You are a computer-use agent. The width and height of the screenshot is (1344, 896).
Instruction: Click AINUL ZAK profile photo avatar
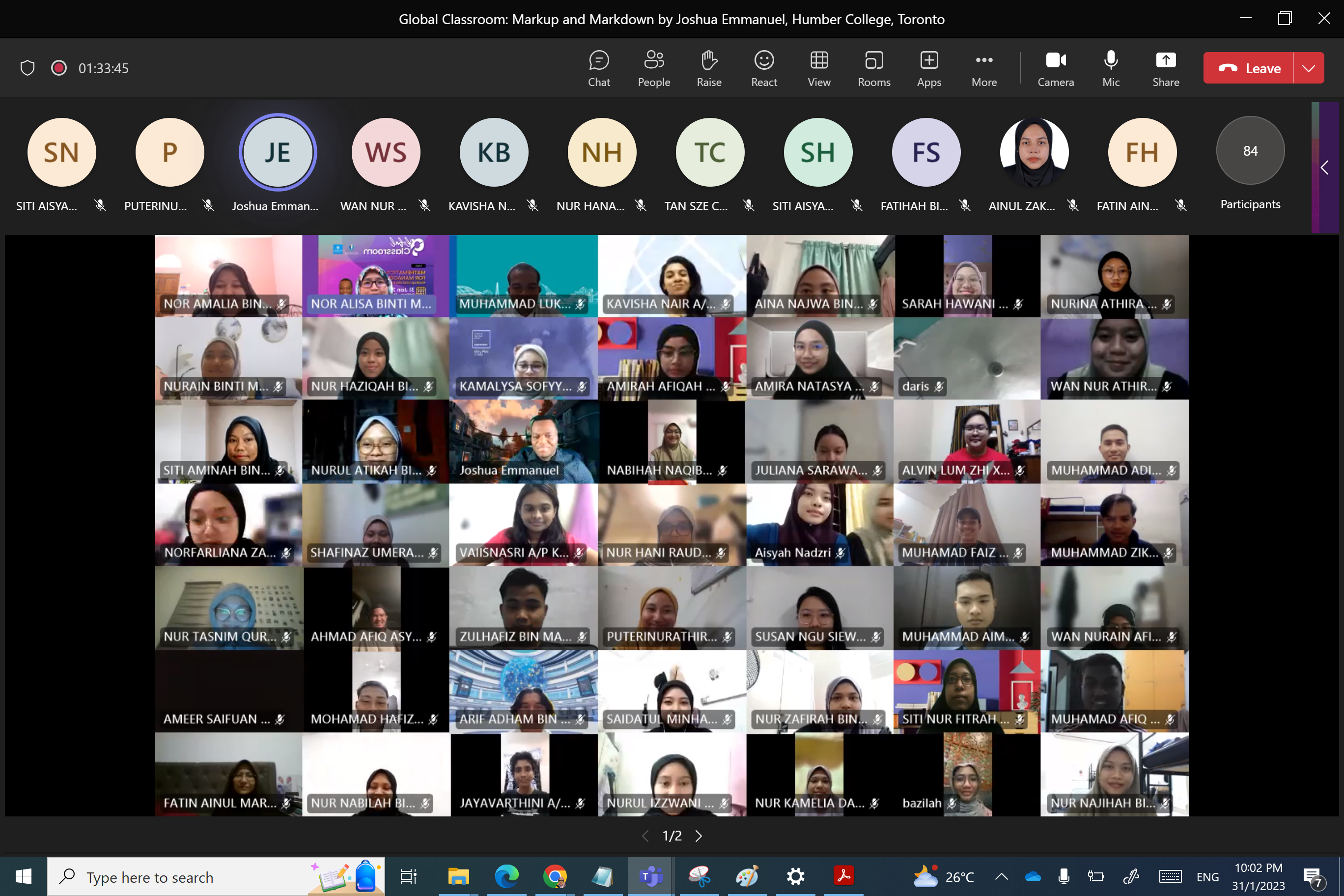[x=1034, y=152]
